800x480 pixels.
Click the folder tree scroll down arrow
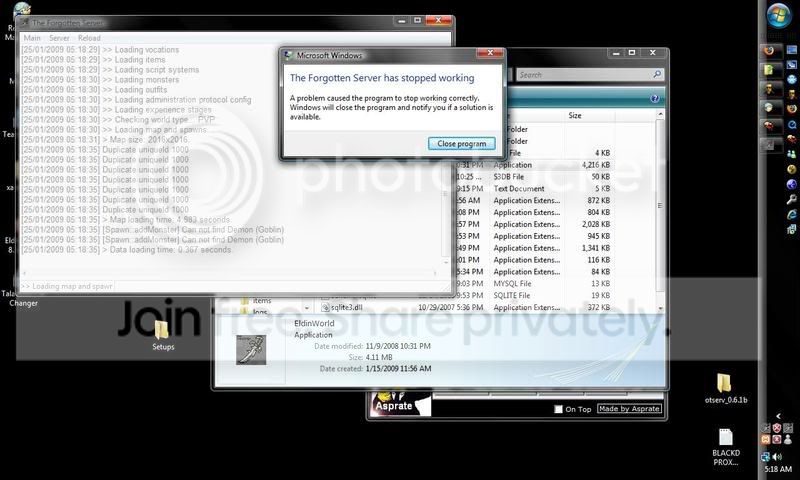(x=307, y=308)
